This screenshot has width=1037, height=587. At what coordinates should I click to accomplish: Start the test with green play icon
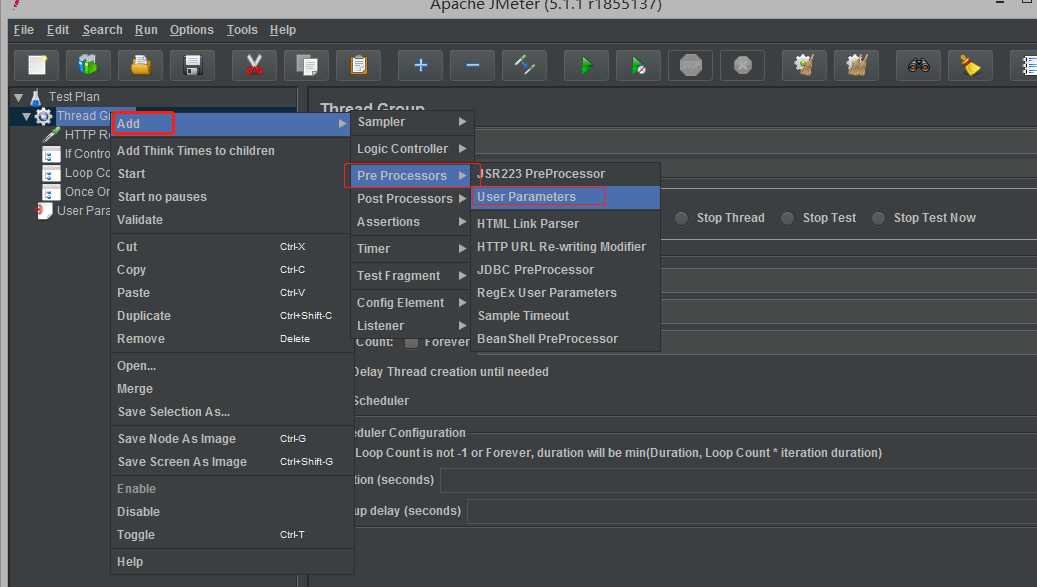point(586,65)
